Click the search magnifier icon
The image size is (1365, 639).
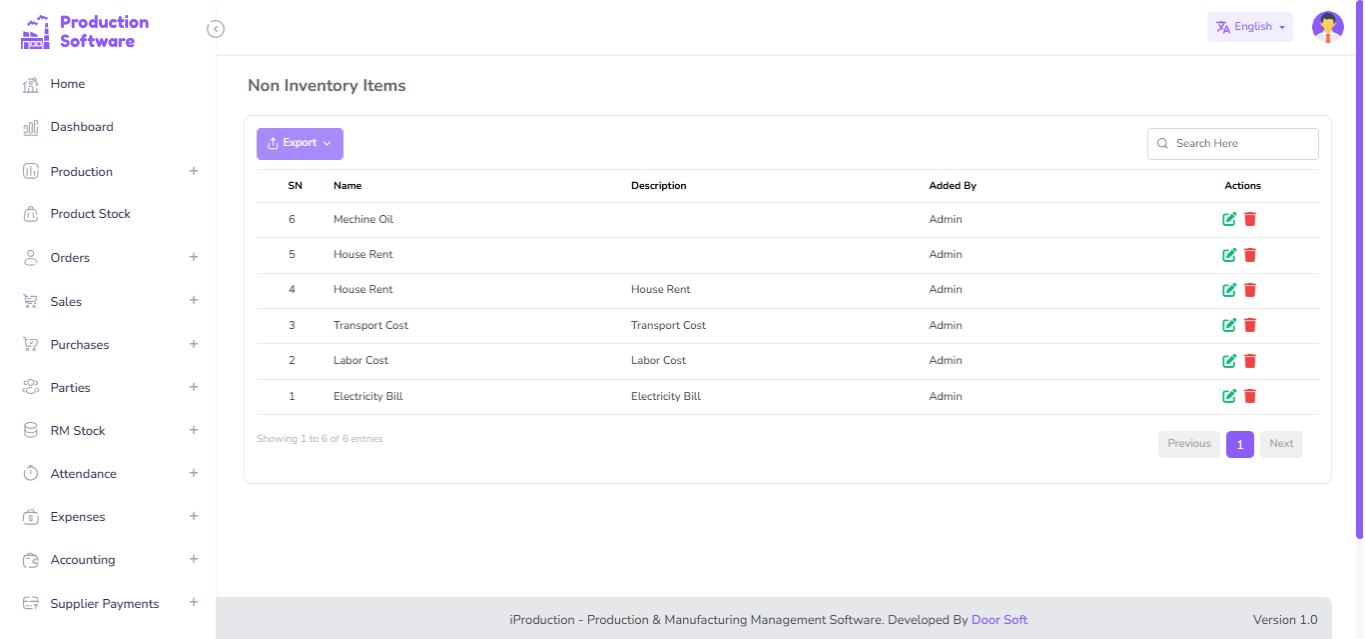[x=1162, y=144]
